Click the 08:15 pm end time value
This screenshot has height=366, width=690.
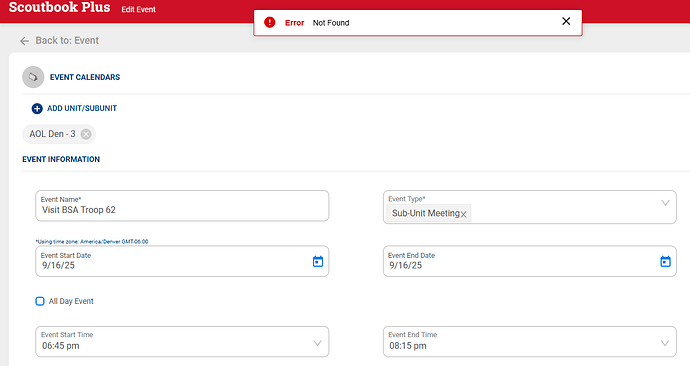pyautogui.click(x=408, y=346)
